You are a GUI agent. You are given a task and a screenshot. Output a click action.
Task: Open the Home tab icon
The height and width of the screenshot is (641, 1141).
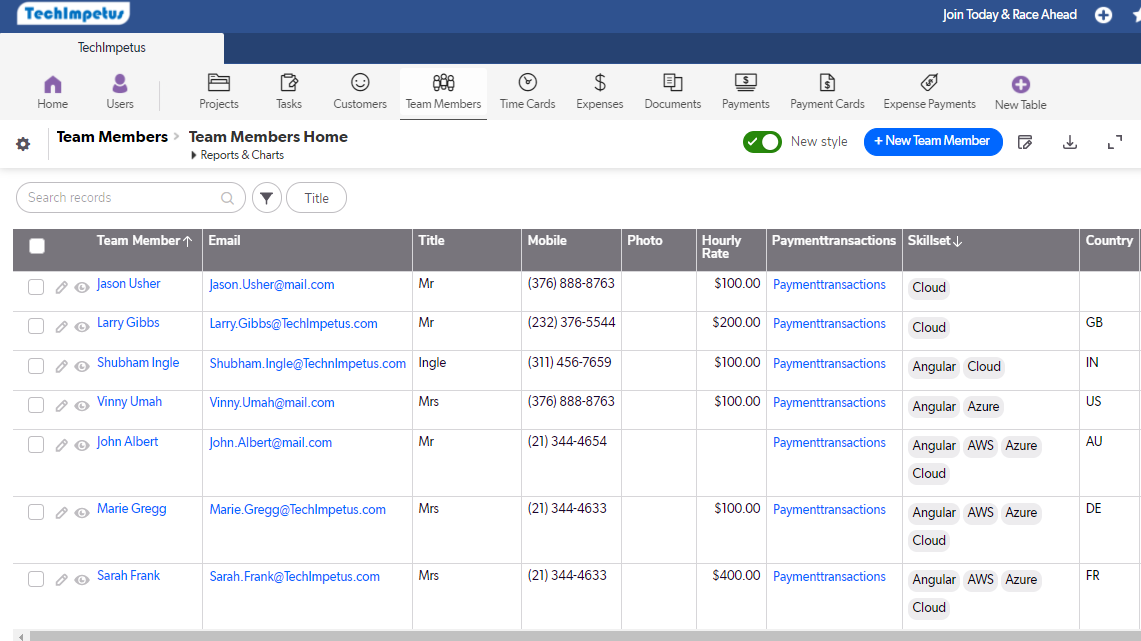52,84
